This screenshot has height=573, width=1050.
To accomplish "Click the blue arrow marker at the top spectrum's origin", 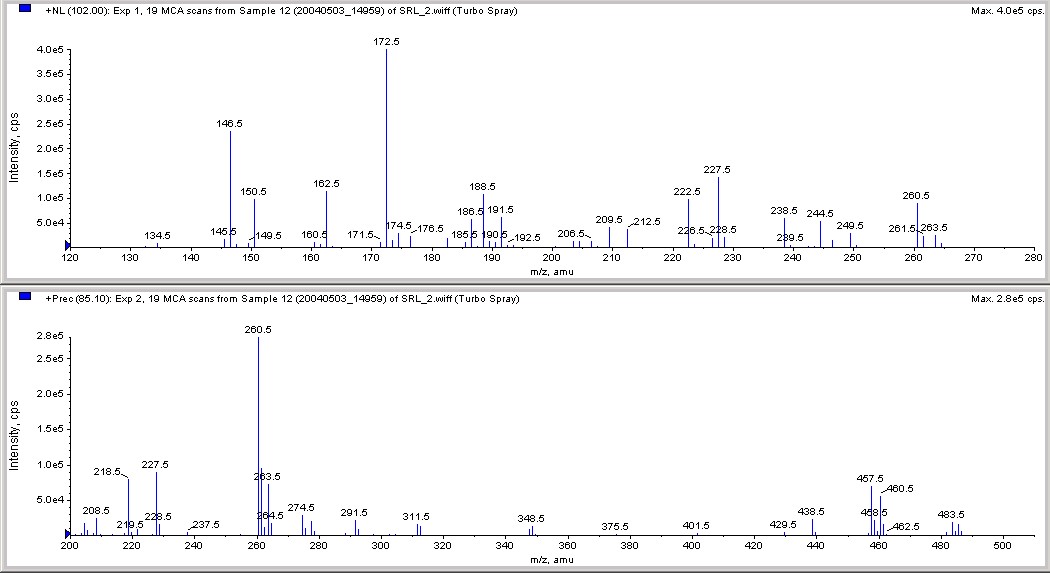I will click(x=67, y=246).
